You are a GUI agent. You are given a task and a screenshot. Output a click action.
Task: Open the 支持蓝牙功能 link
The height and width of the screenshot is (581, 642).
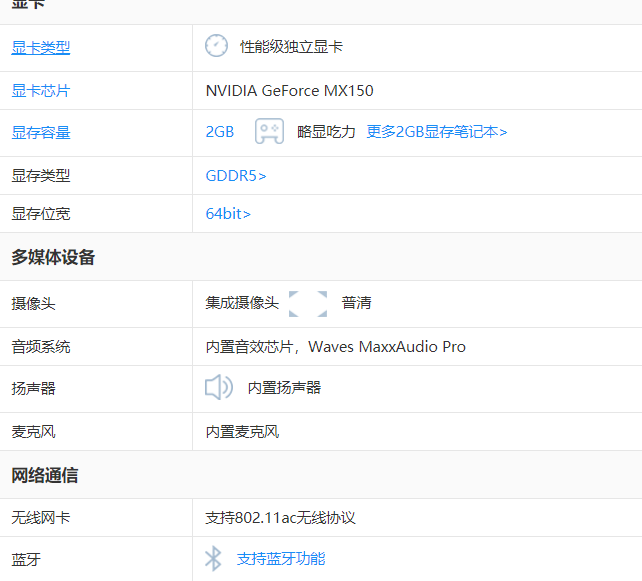coord(281,558)
